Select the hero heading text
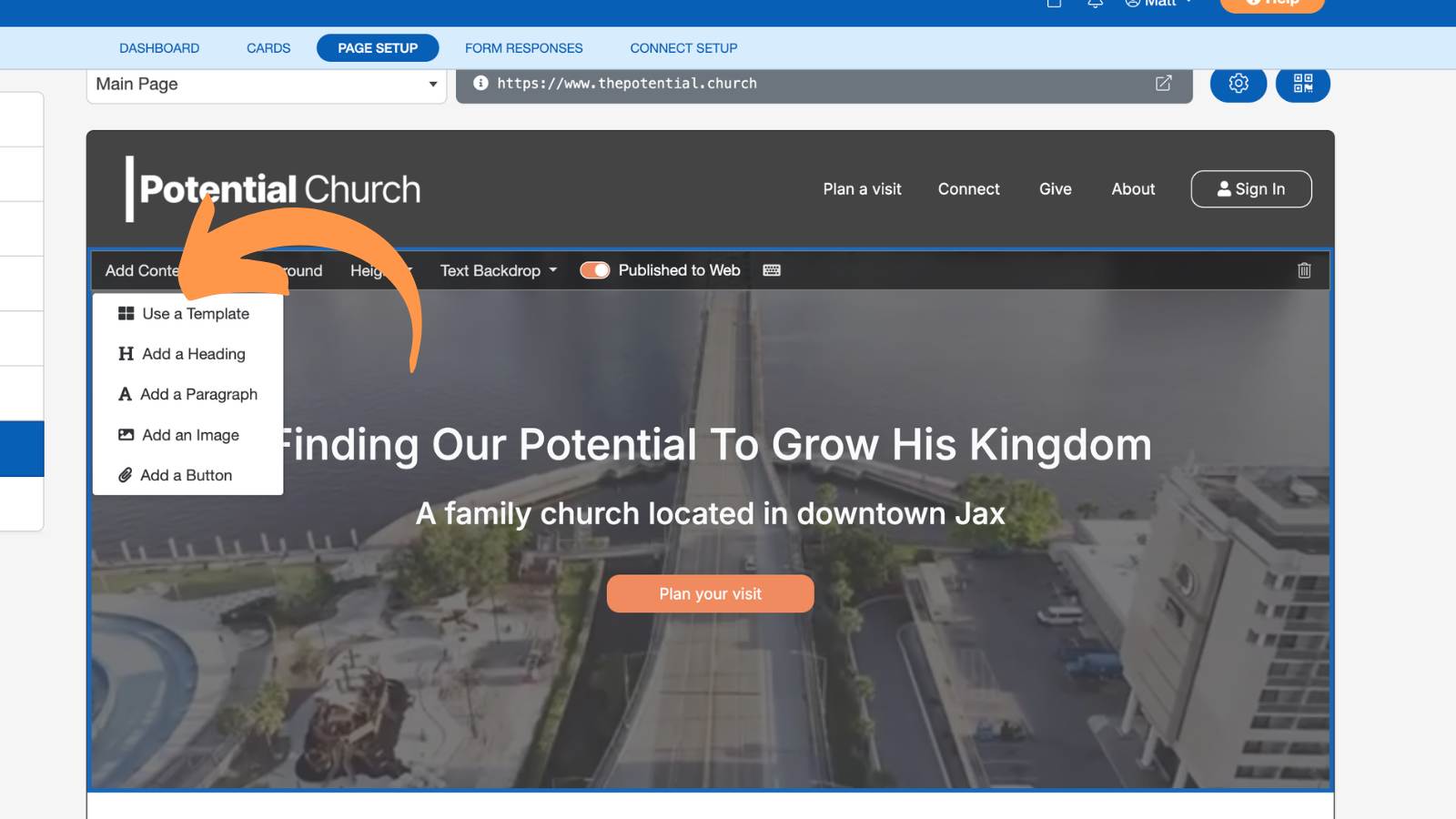Image resolution: width=1456 pixels, height=819 pixels. coord(713,445)
